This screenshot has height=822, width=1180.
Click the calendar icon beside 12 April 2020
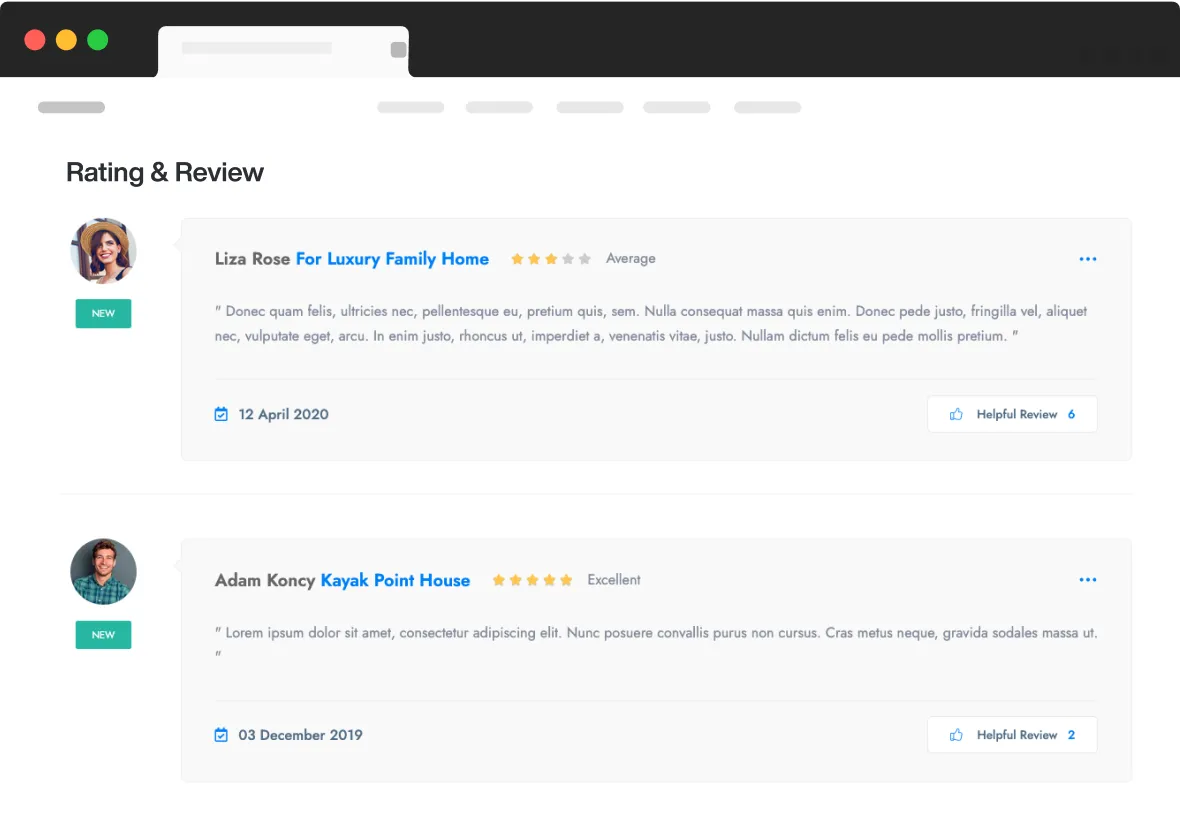click(221, 414)
